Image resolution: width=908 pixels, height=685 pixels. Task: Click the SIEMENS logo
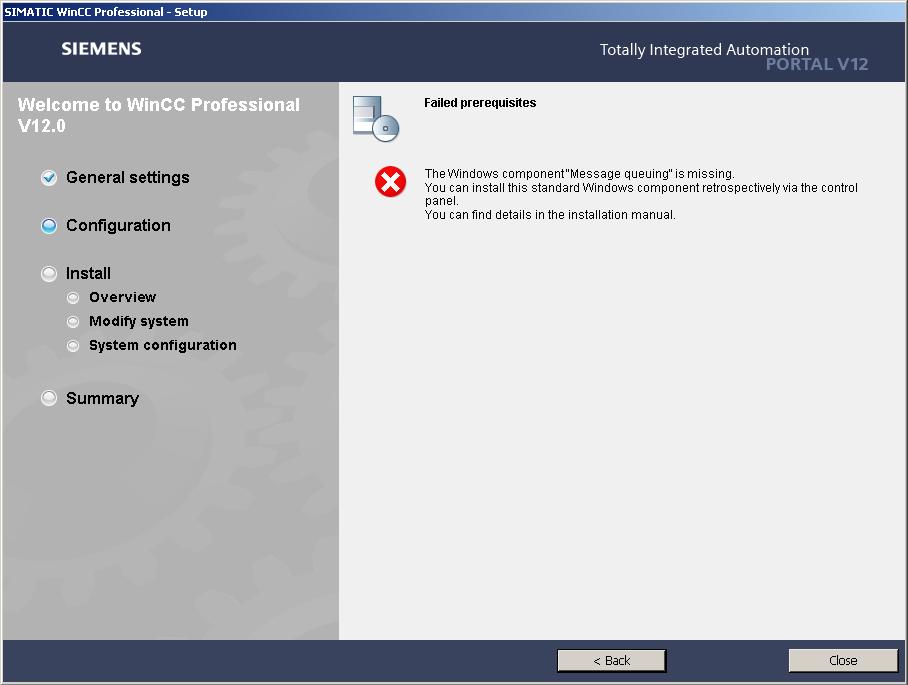101,49
